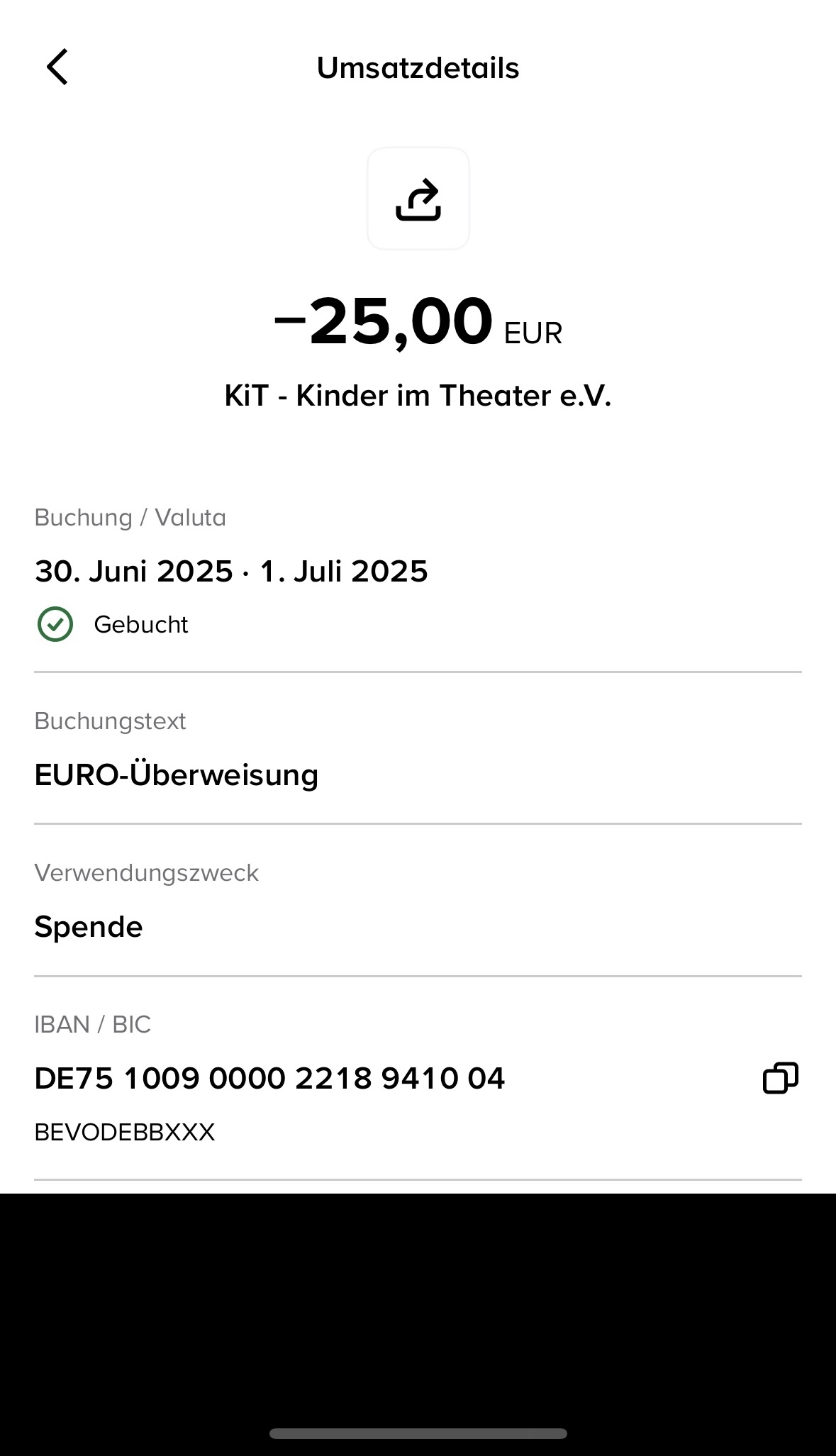Tap the Buchung / Valuta label
This screenshot has width=836, height=1456.
coord(130,518)
